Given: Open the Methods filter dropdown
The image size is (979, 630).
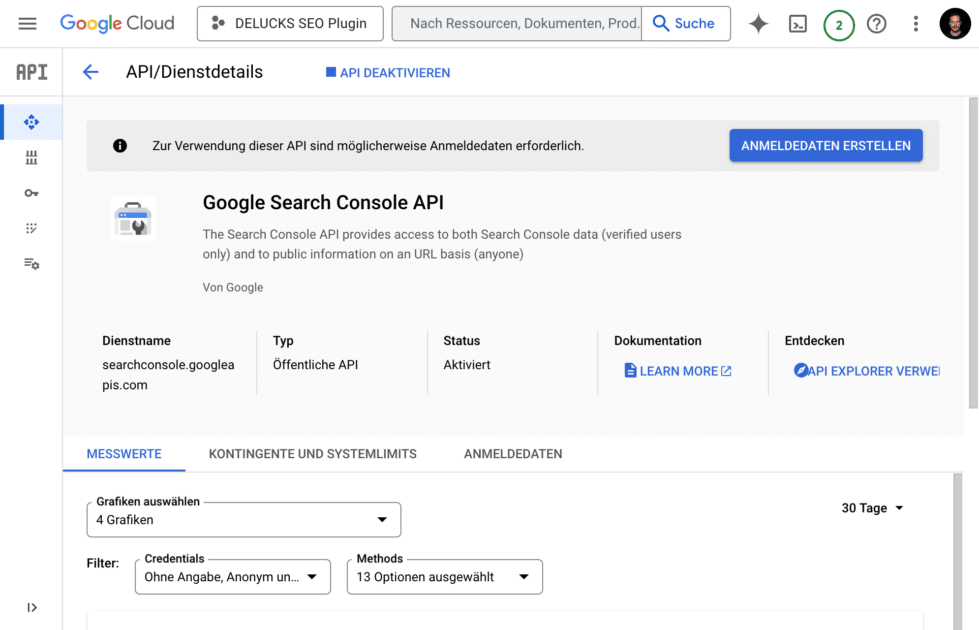Looking at the screenshot, I should coord(445,577).
